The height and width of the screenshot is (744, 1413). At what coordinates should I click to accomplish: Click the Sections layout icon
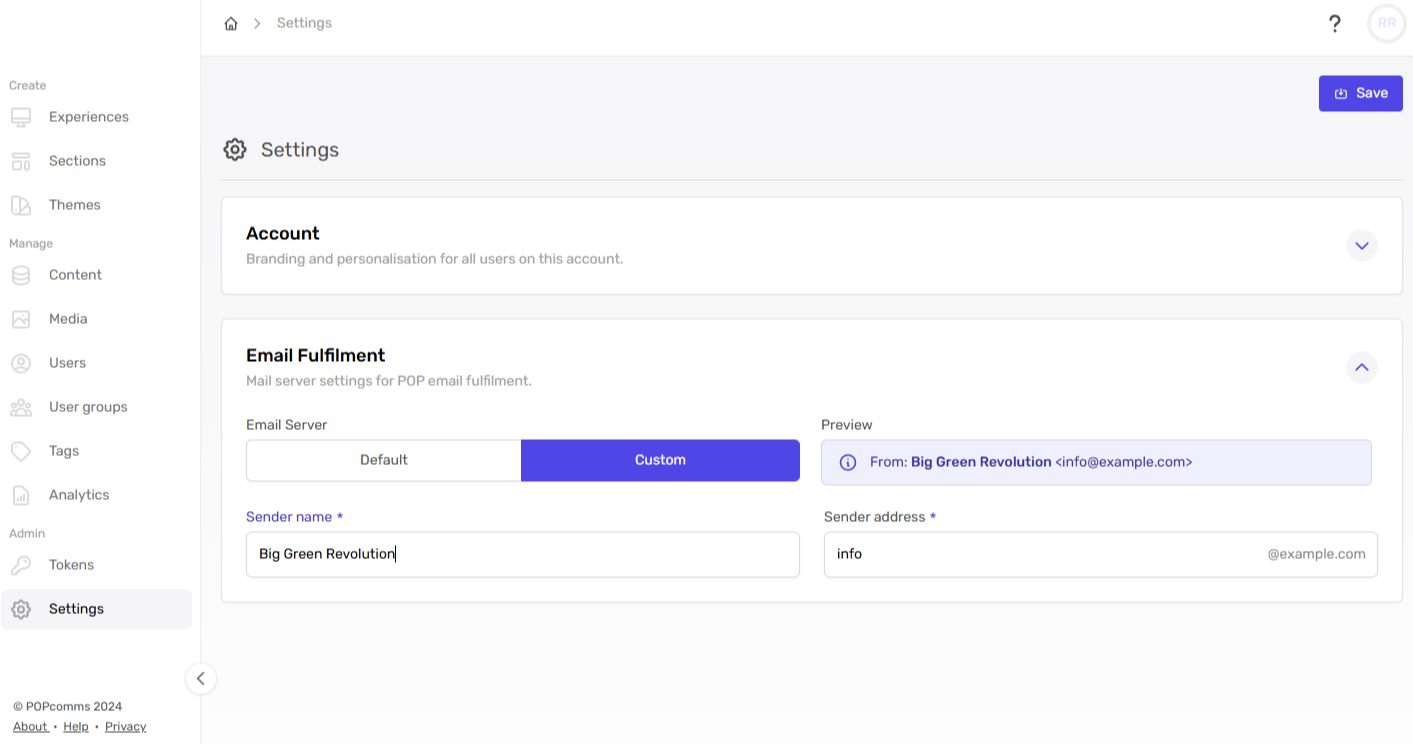[21, 161]
